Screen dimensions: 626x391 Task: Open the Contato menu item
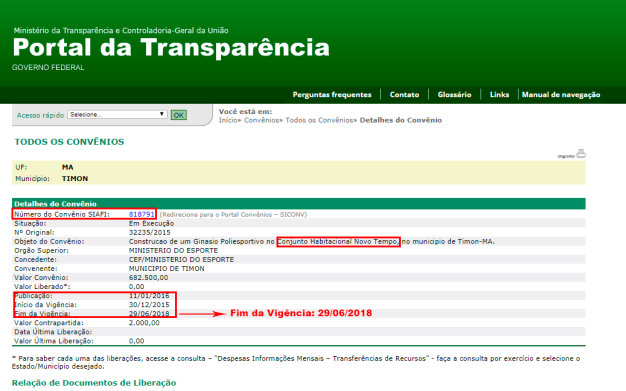point(404,95)
